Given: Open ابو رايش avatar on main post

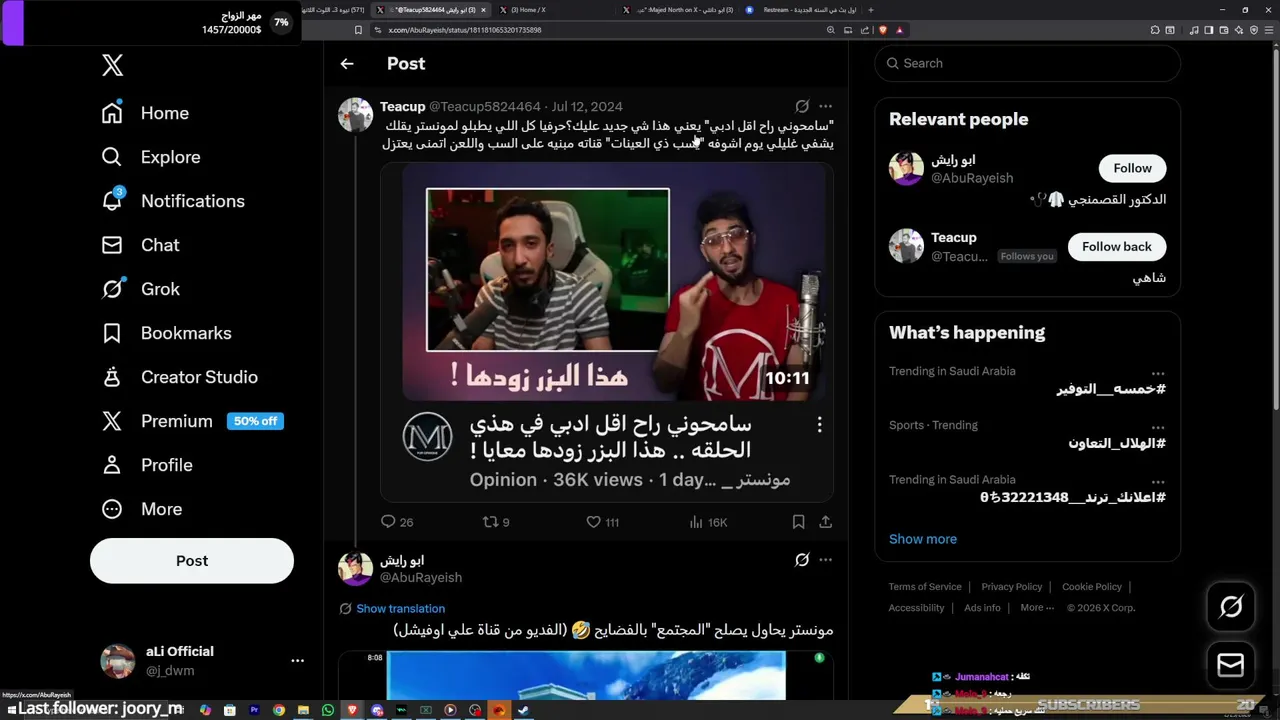Looking at the screenshot, I should [355, 569].
